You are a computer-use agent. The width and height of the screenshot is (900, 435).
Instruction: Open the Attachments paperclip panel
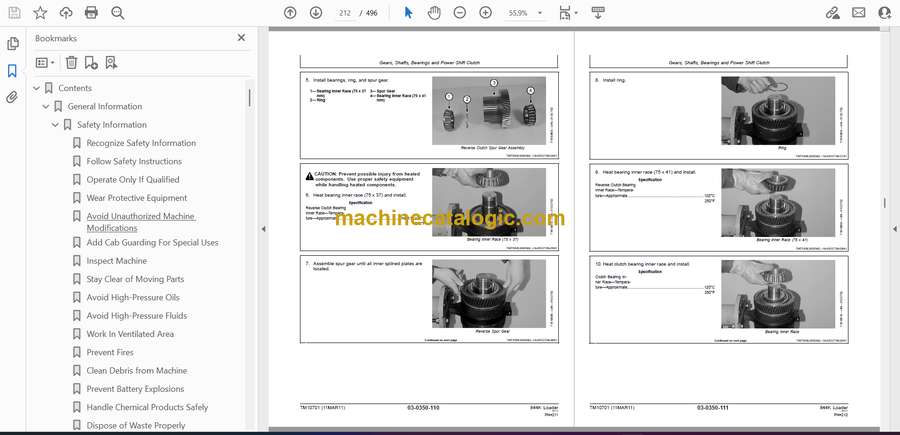click(x=13, y=97)
